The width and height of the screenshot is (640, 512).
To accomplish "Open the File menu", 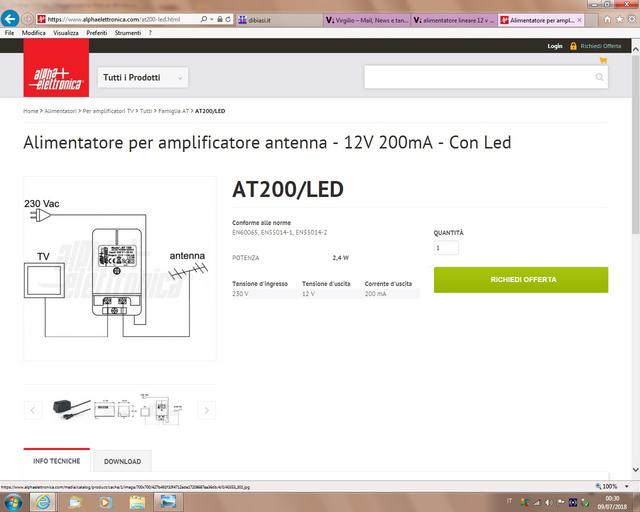I will [x=9, y=33].
